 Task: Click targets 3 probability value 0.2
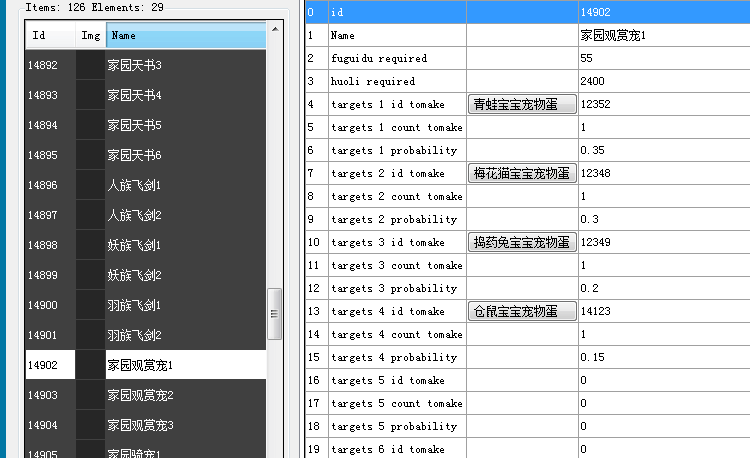pos(664,288)
